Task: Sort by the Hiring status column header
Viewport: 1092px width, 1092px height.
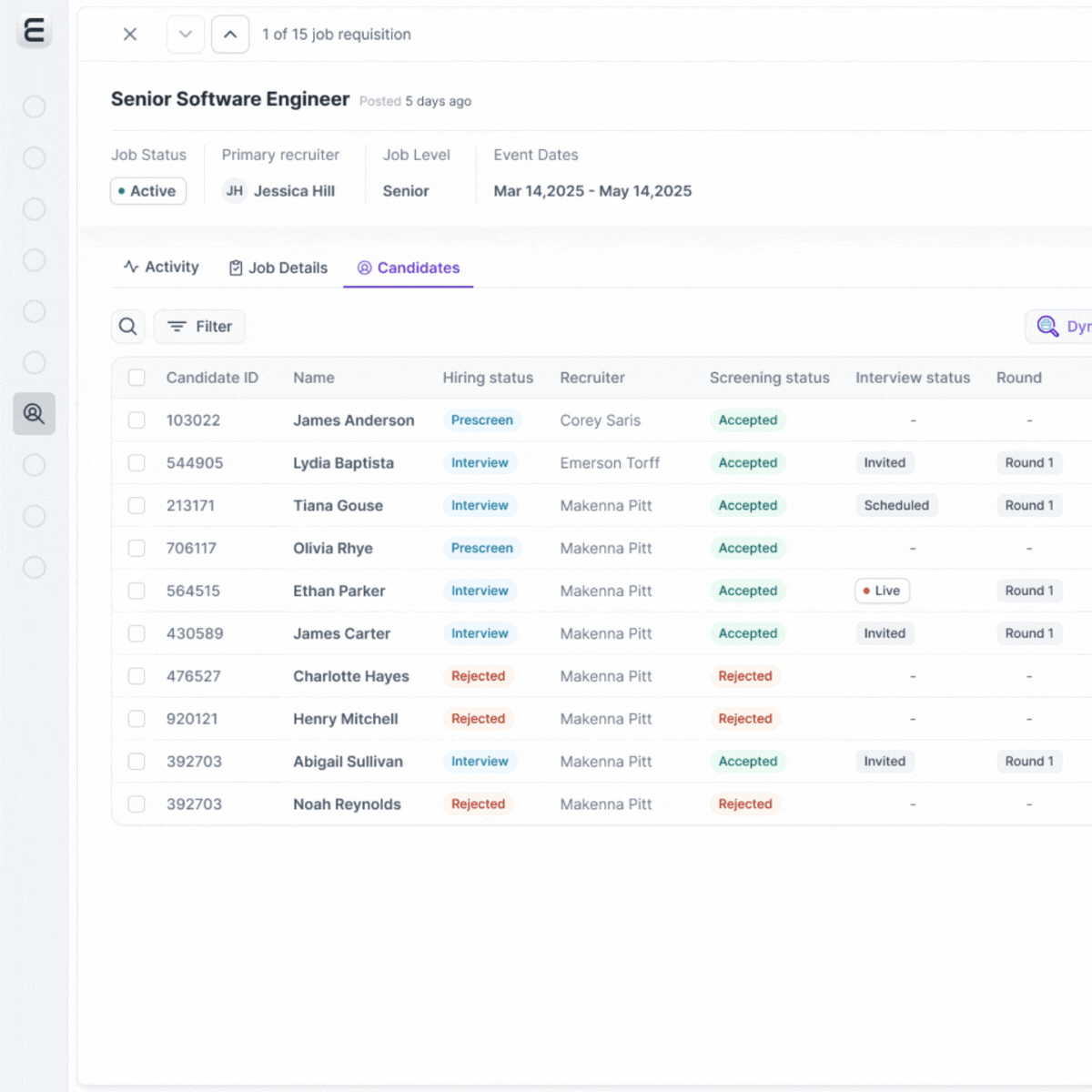Action: (x=488, y=378)
